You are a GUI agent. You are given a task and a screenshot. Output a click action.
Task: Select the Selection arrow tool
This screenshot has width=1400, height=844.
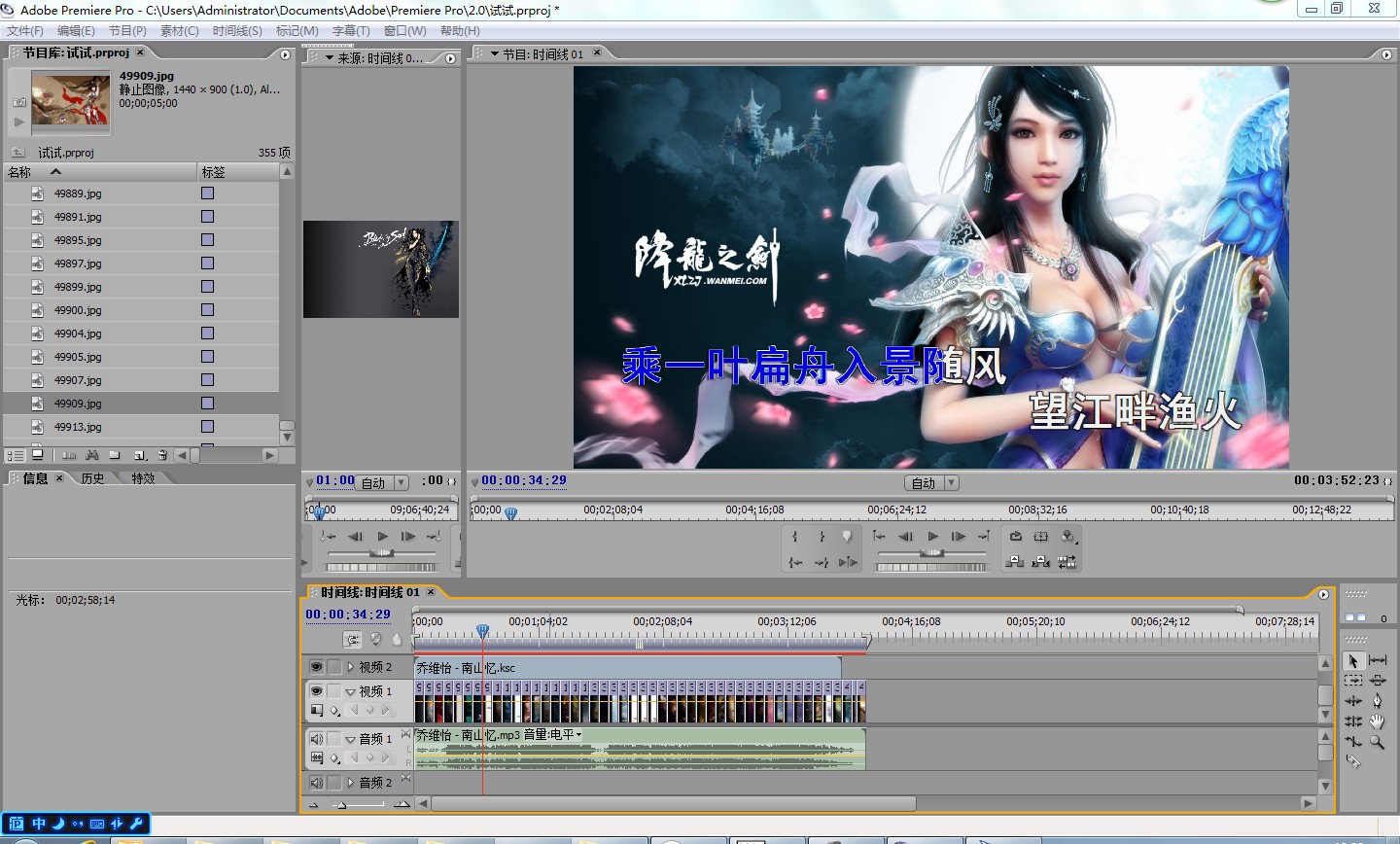1353,660
